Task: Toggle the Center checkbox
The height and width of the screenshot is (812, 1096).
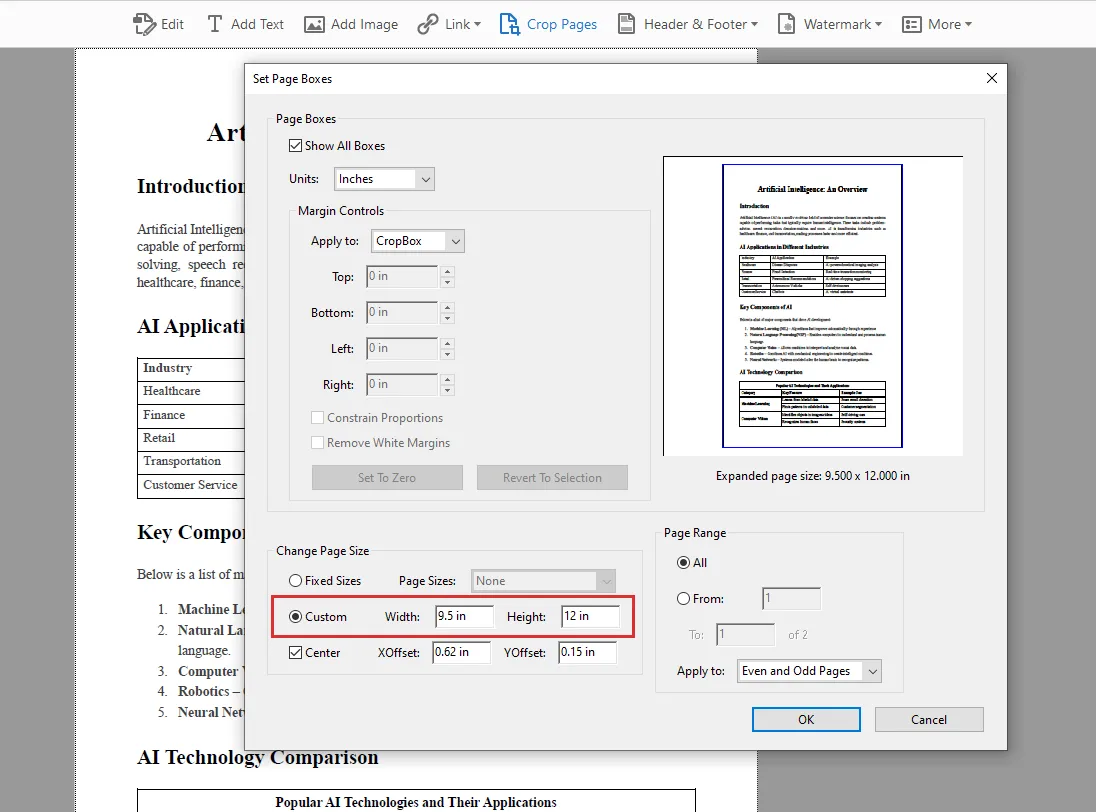Action: click(296, 652)
